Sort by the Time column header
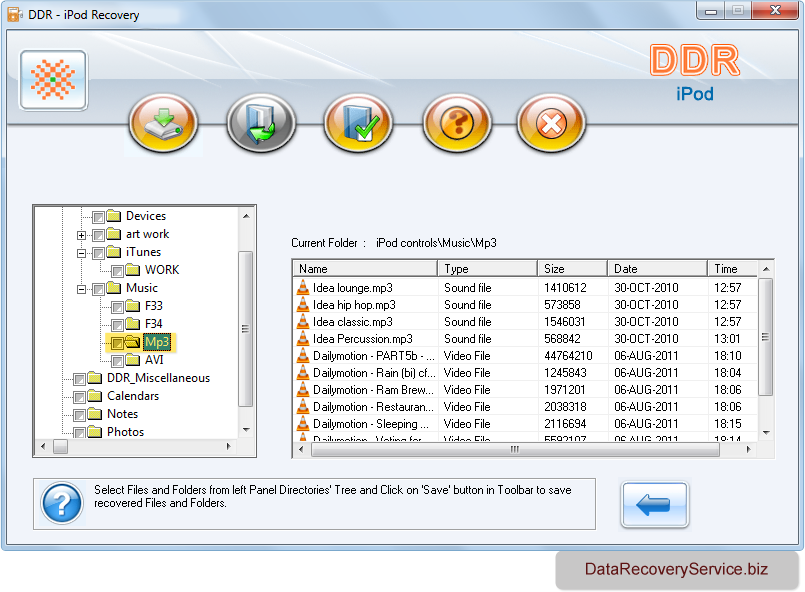 (x=733, y=269)
